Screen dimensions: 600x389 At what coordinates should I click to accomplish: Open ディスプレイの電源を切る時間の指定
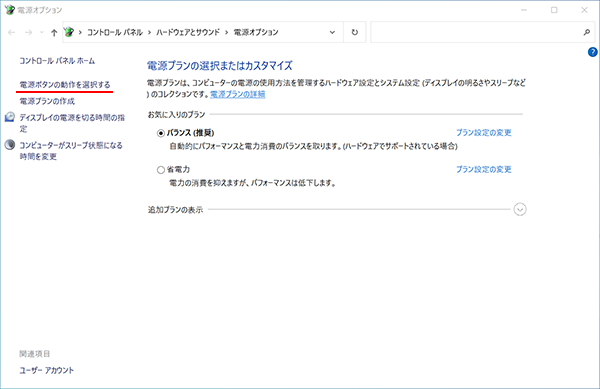click(x=72, y=123)
